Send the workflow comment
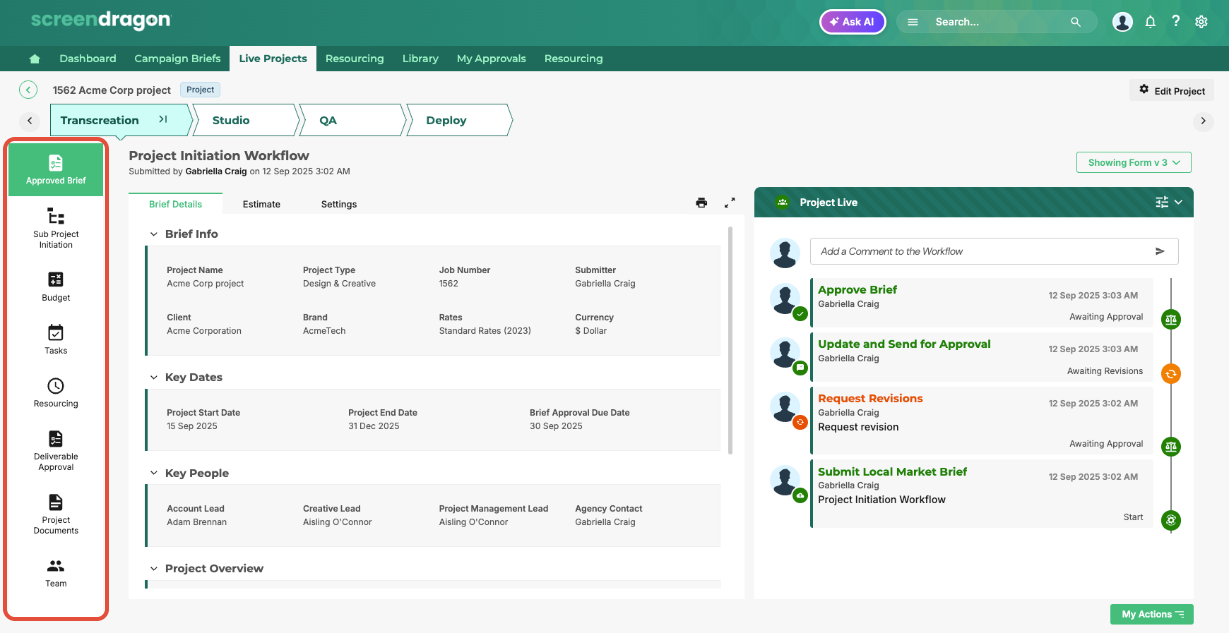Image resolution: width=1229 pixels, height=633 pixels. [1160, 251]
